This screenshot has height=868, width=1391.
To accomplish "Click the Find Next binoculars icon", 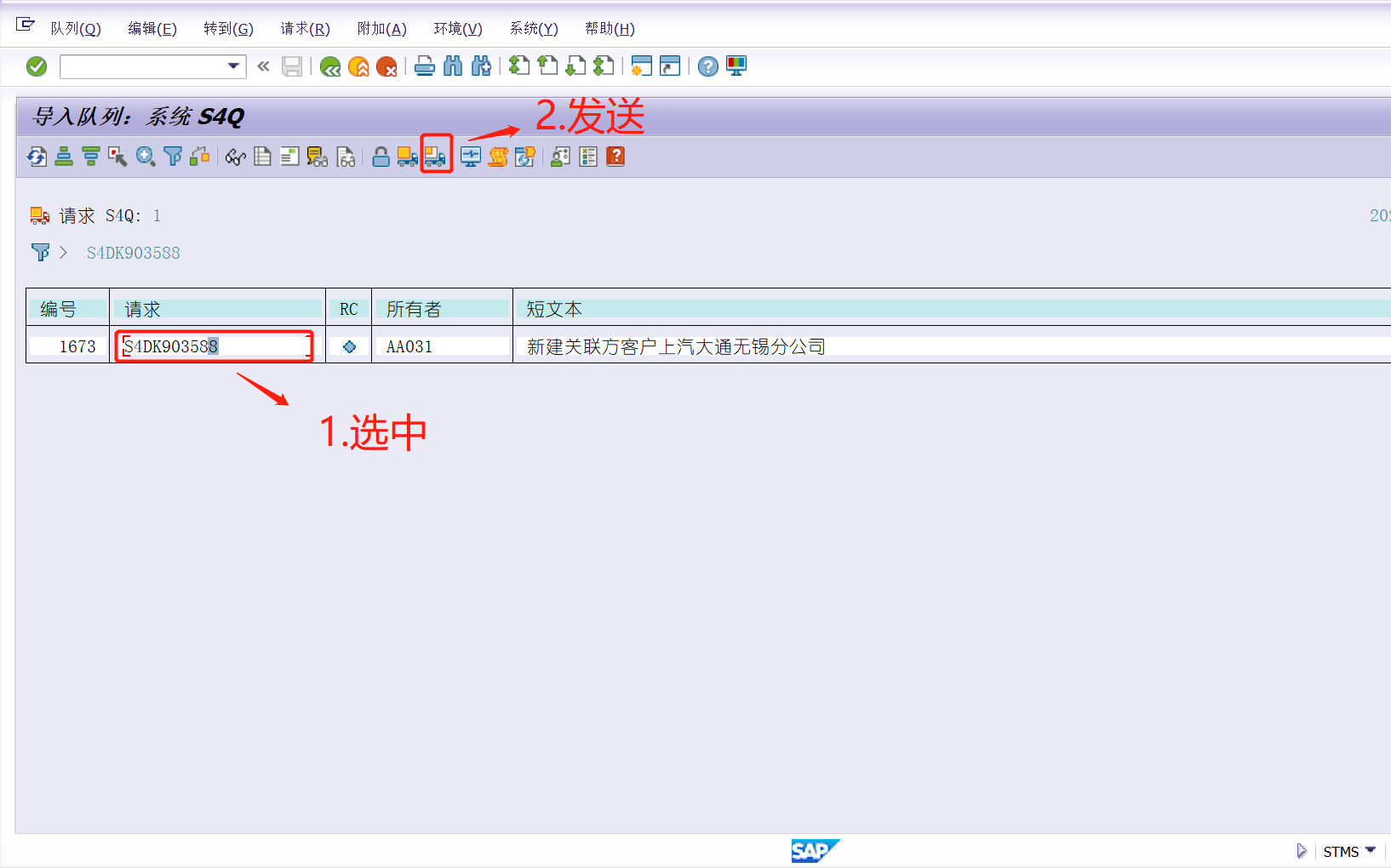I will 481,66.
